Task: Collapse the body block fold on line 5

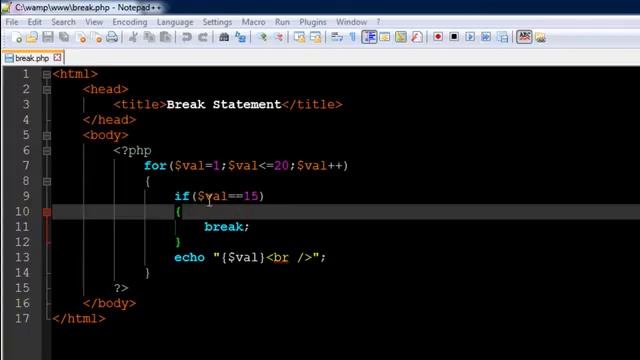Action: tap(47, 136)
